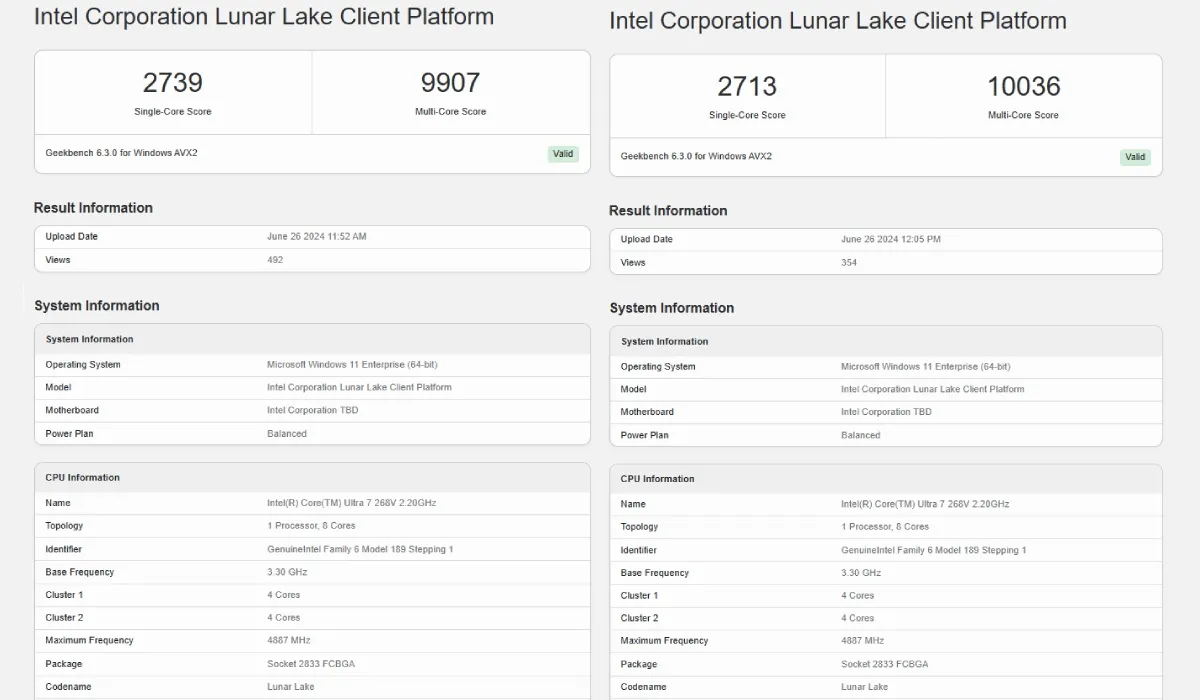The width and height of the screenshot is (1200, 700).
Task: Click the right topology value 1 Processor, 8 Cores
Action: click(x=885, y=527)
